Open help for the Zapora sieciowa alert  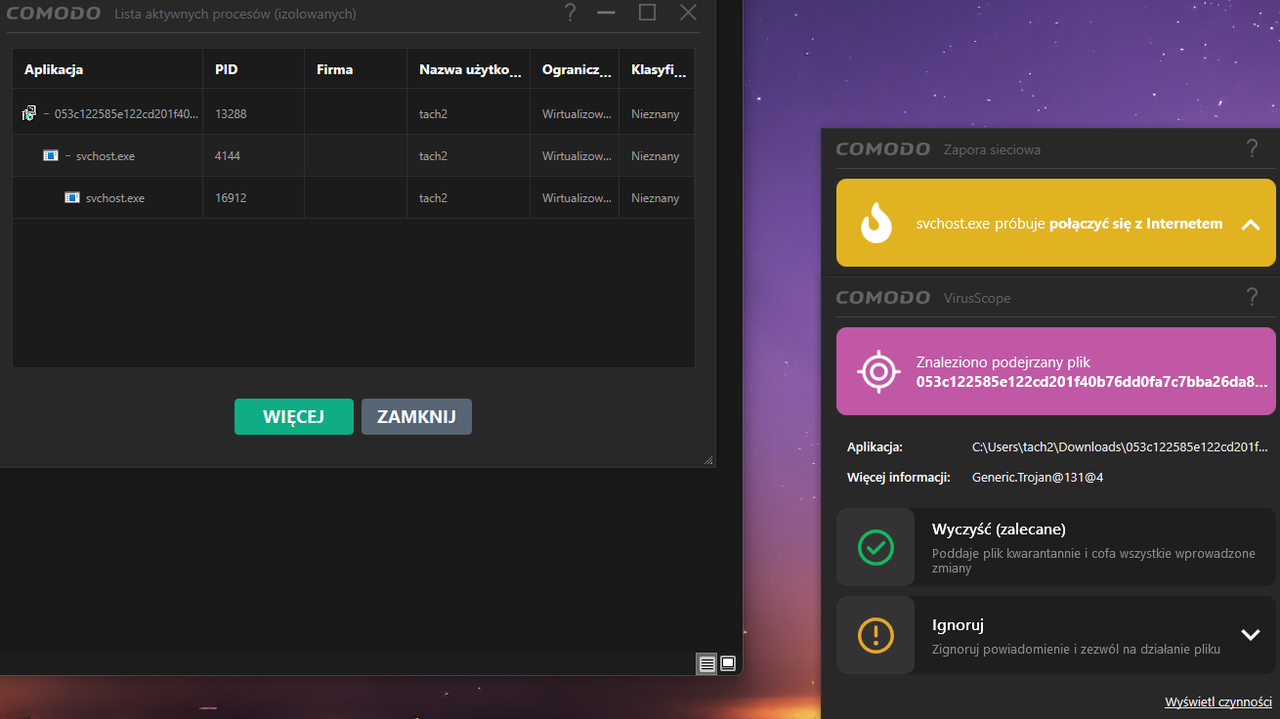1252,149
